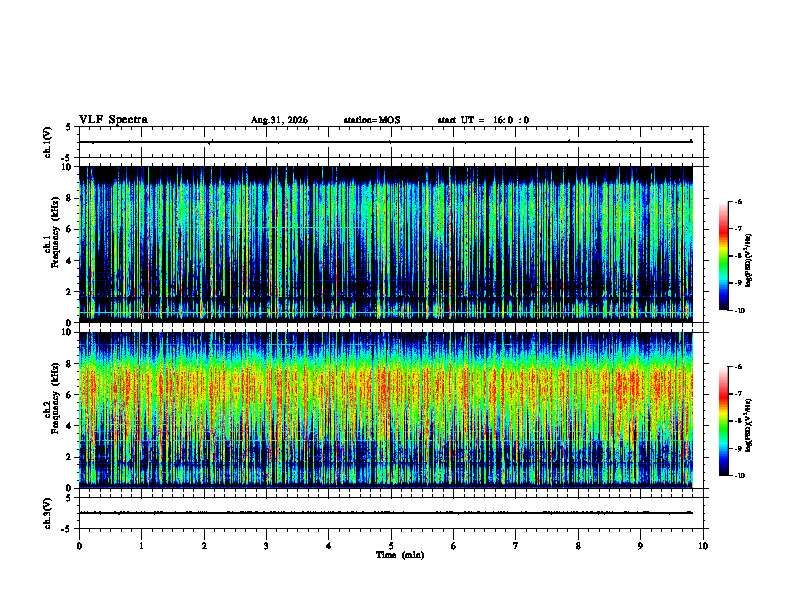792x612 pixels.
Task: Click the start UT 16:0:0 label
Action: click(x=483, y=120)
